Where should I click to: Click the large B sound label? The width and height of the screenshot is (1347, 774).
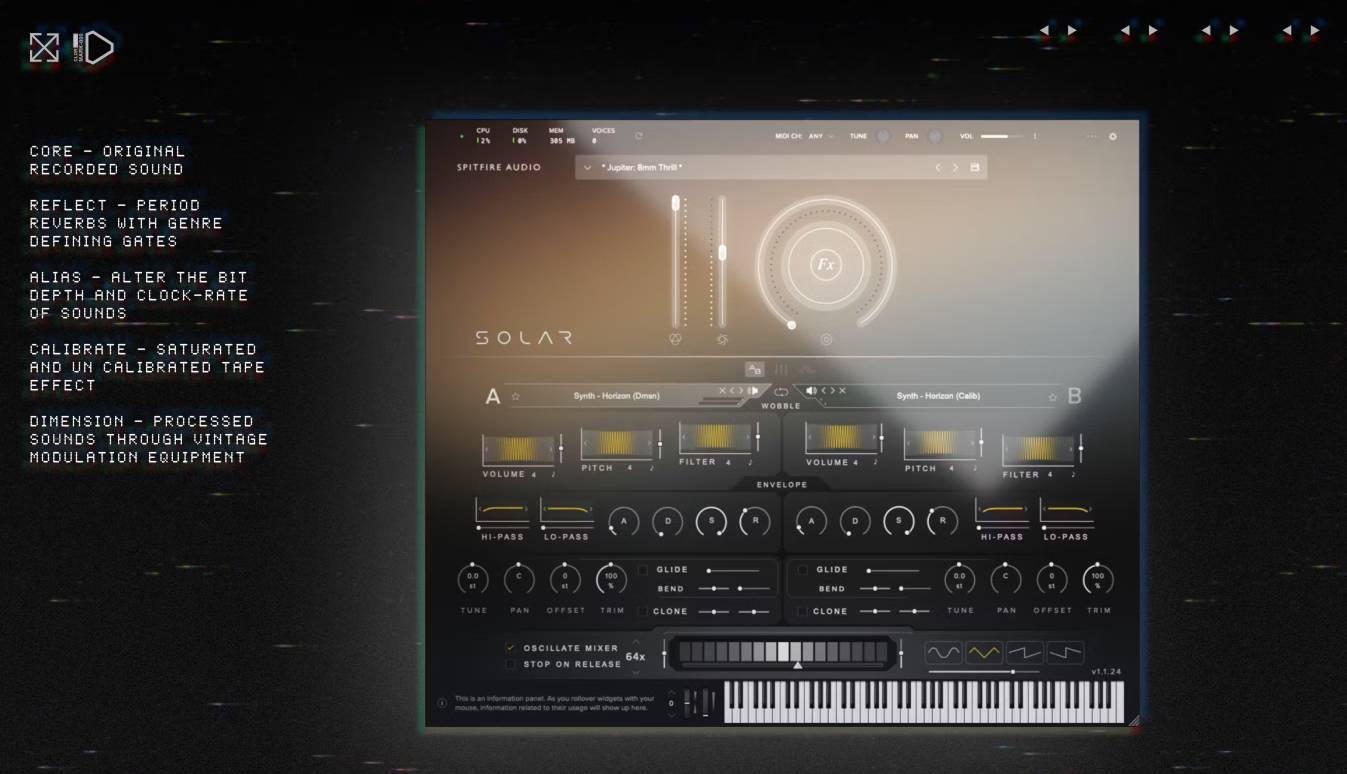(1075, 396)
